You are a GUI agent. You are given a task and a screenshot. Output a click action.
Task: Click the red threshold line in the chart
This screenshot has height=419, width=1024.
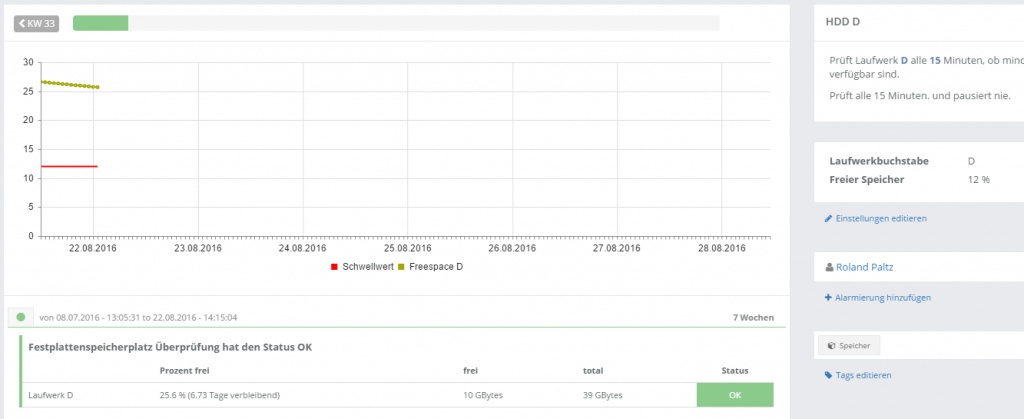68,166
